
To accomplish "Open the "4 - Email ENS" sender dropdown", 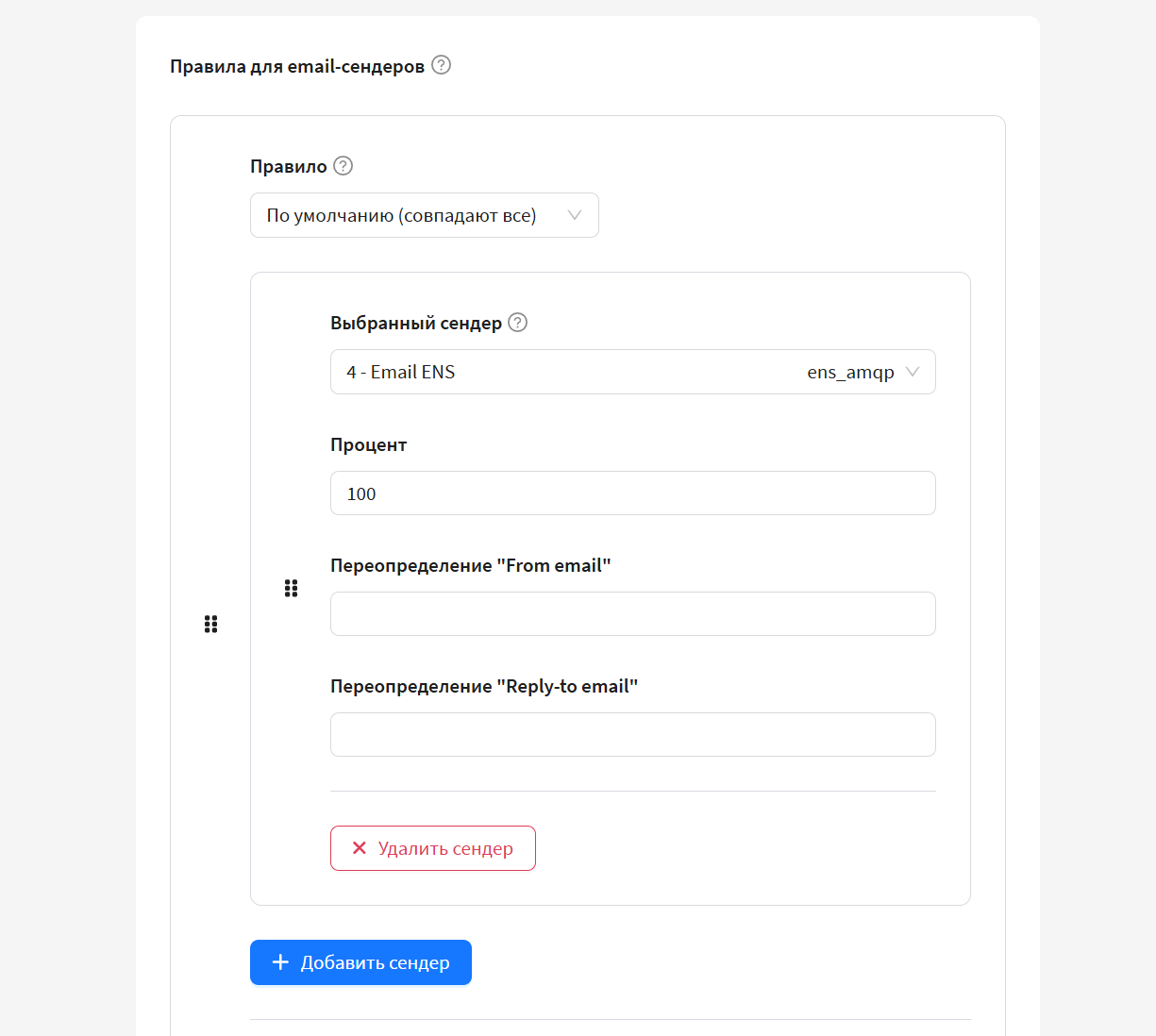I will 566,372.
